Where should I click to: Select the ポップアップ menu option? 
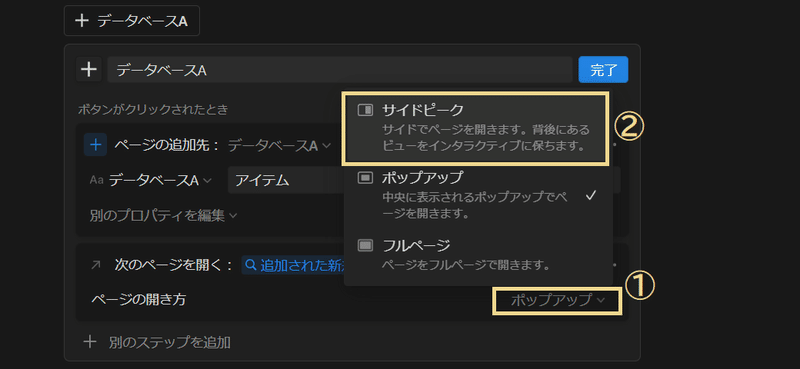click(478, 195)
